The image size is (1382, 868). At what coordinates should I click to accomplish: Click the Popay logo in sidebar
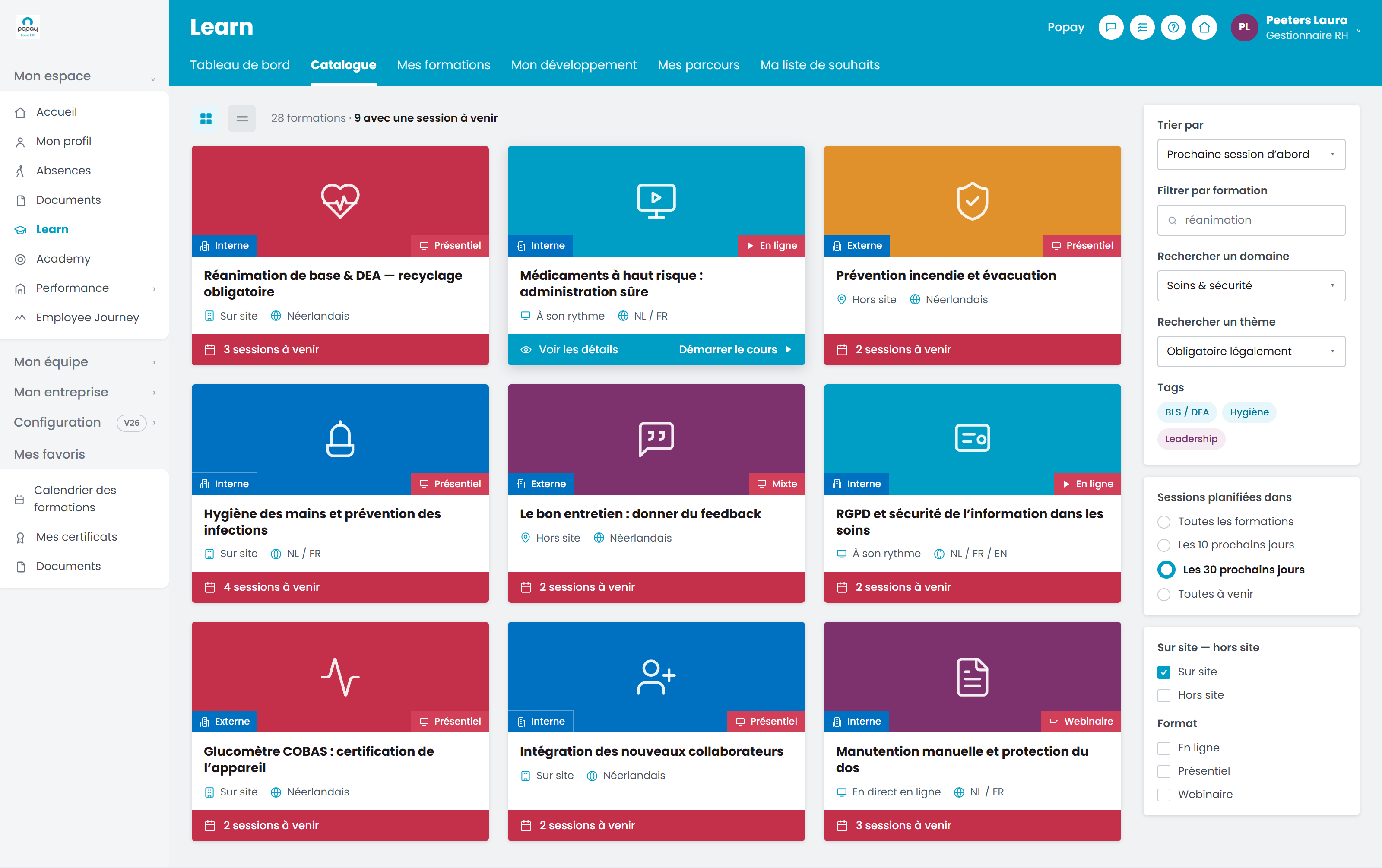tap(28, 26)
